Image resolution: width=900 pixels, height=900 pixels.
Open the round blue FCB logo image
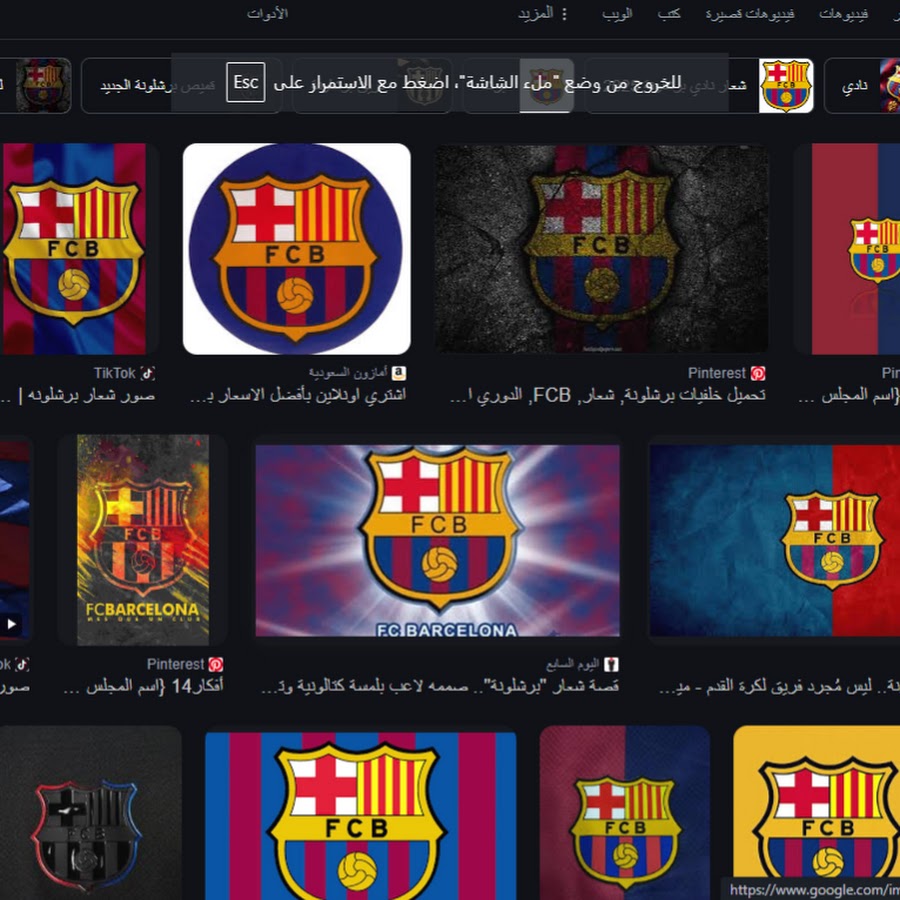tap(297, 249)
